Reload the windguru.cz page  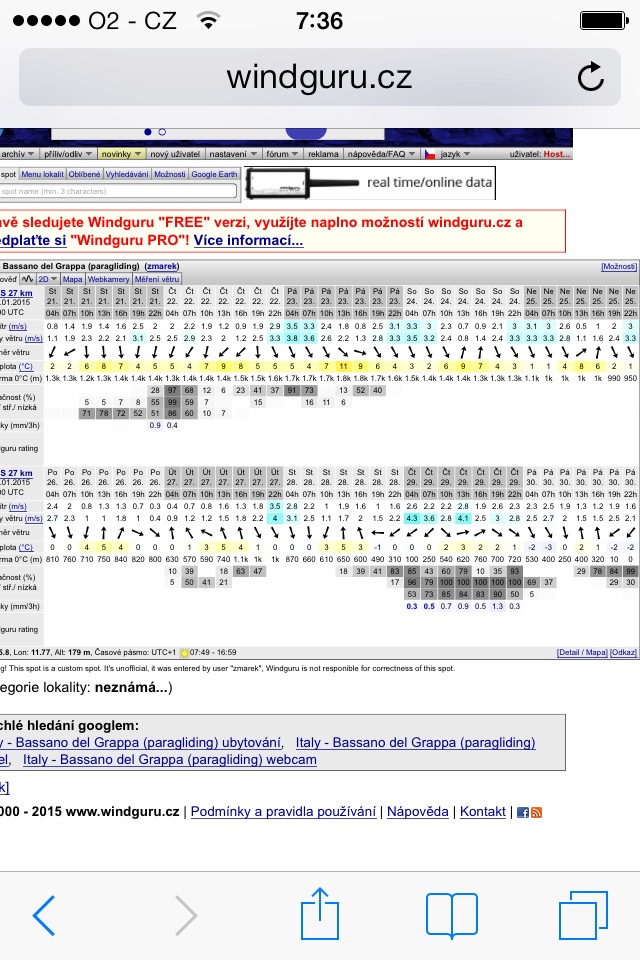590,77
